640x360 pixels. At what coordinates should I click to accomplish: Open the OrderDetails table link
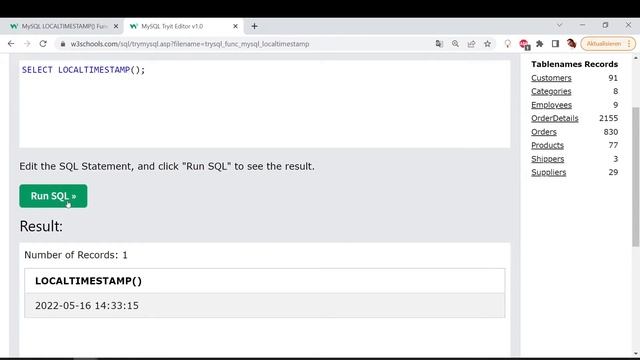coord(555,118)
